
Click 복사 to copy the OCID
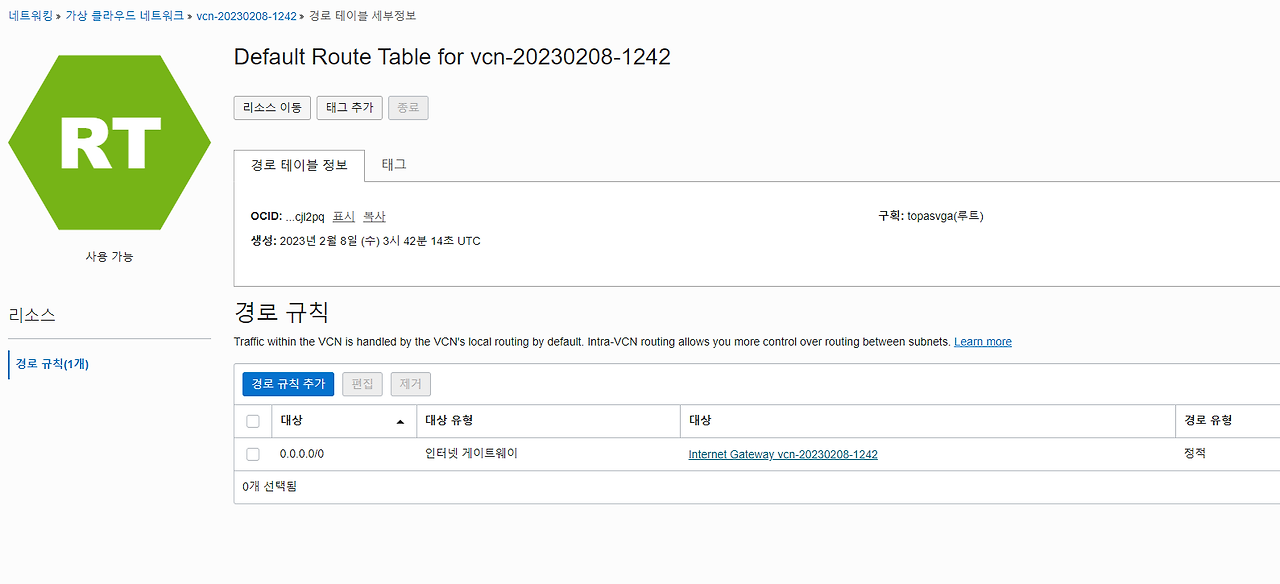click(373, 216)
